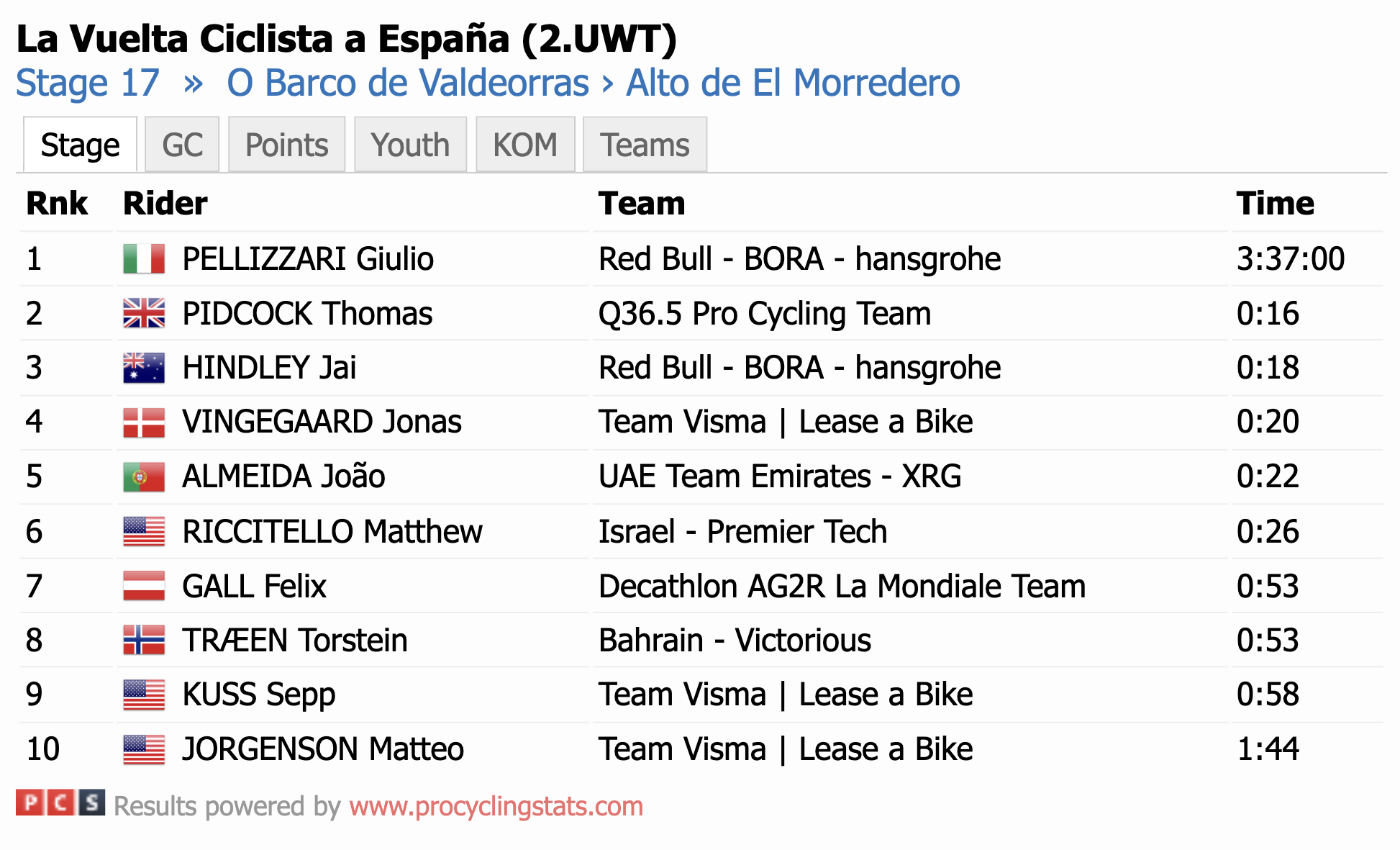Open the Stage 17 link
The width and height of the screenshot is (1400, 850).
[x=88, y=83]
